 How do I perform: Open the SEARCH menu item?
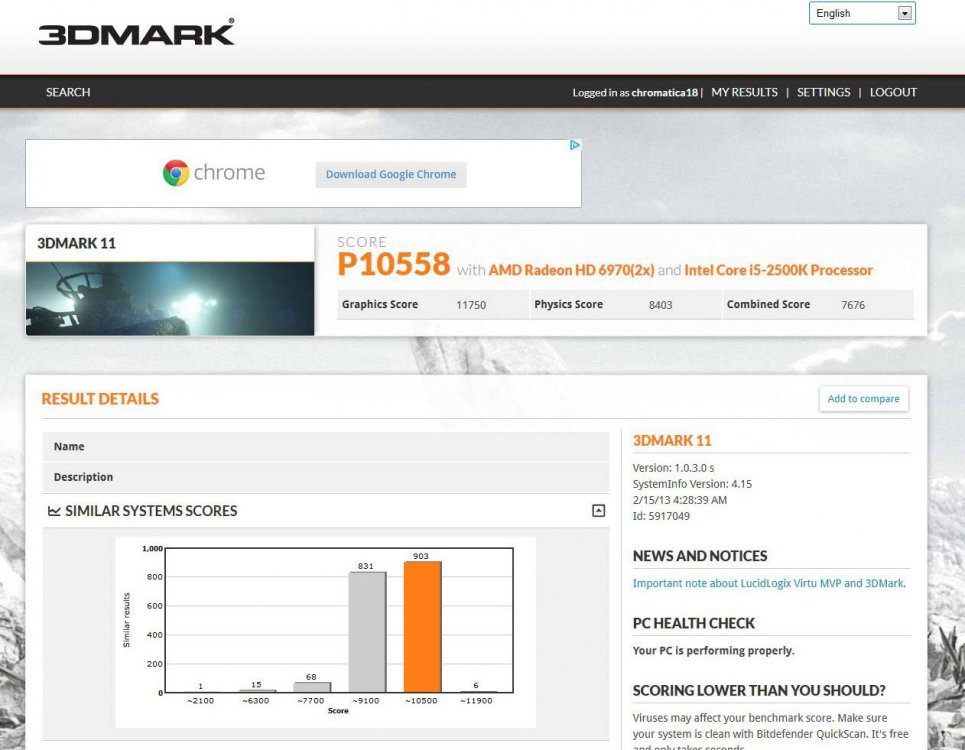[68, 92]
